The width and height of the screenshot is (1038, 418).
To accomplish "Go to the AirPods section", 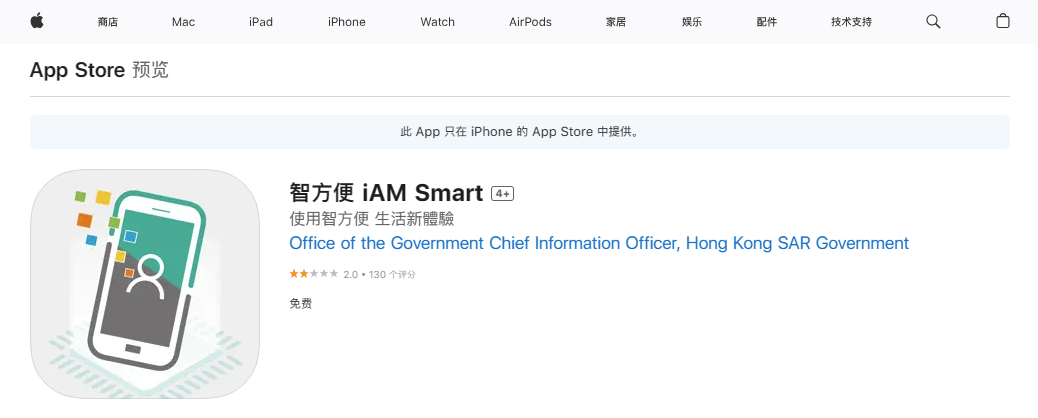I will (530, 22).
